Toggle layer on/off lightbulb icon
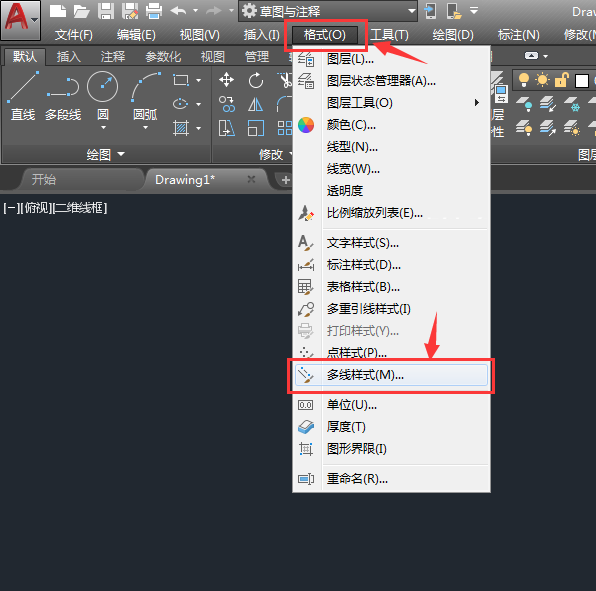This screenshot has height=591, width=596. coord(524,80)
